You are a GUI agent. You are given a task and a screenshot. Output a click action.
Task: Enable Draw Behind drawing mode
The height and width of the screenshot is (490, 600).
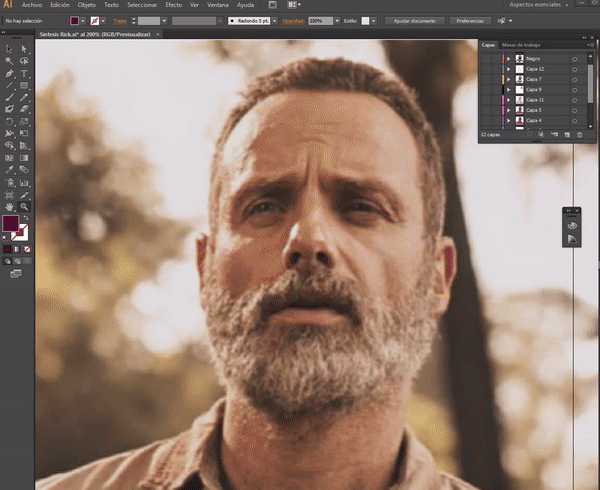(17, 261)
